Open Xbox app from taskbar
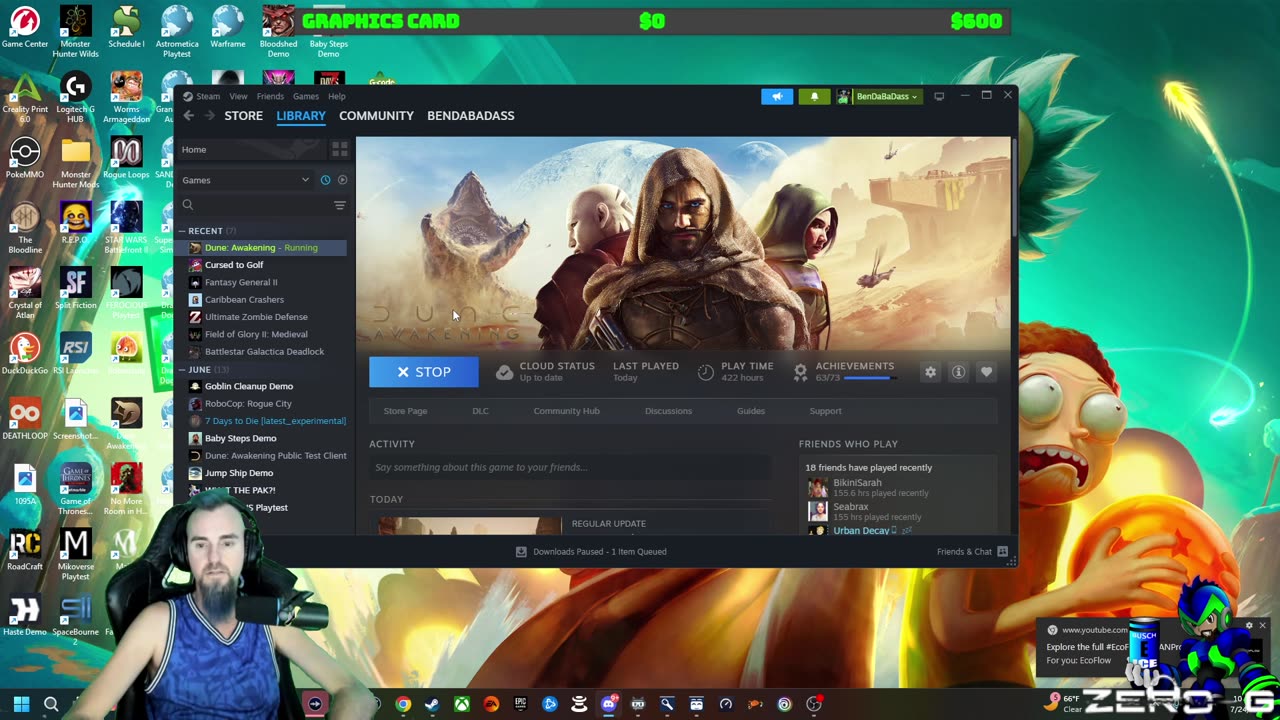1280x720 pixels. [461, 704]
